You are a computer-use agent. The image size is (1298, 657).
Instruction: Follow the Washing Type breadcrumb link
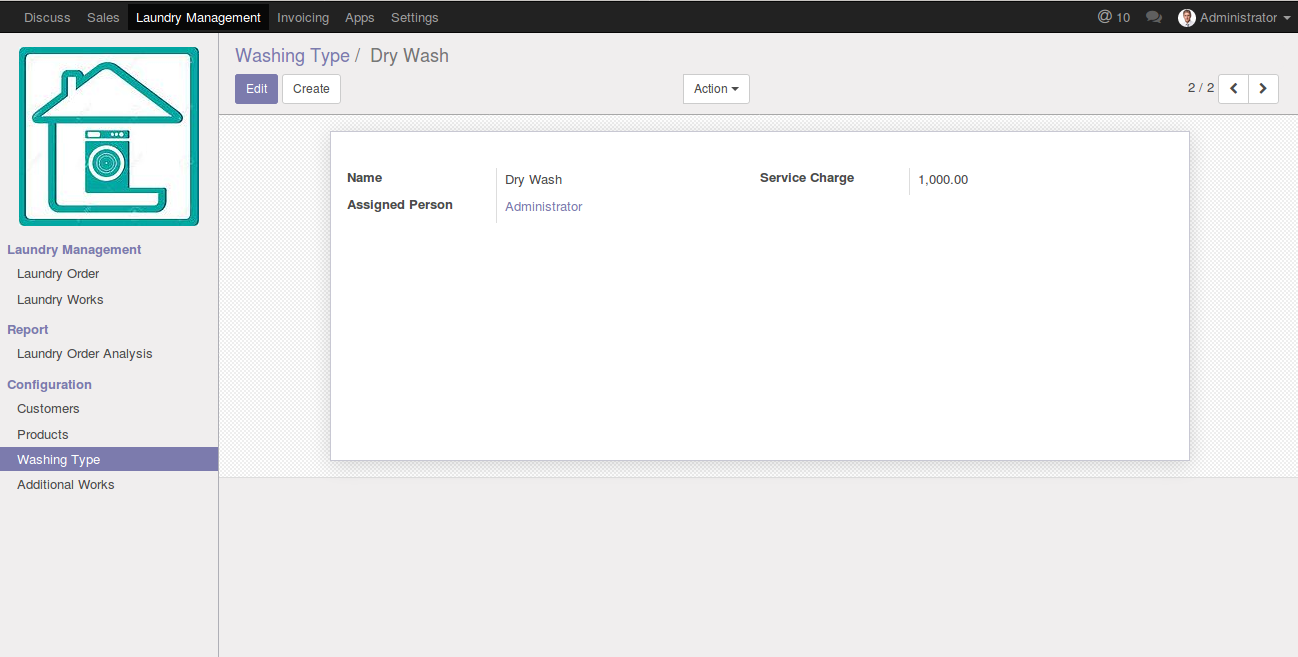click(292, 56)
